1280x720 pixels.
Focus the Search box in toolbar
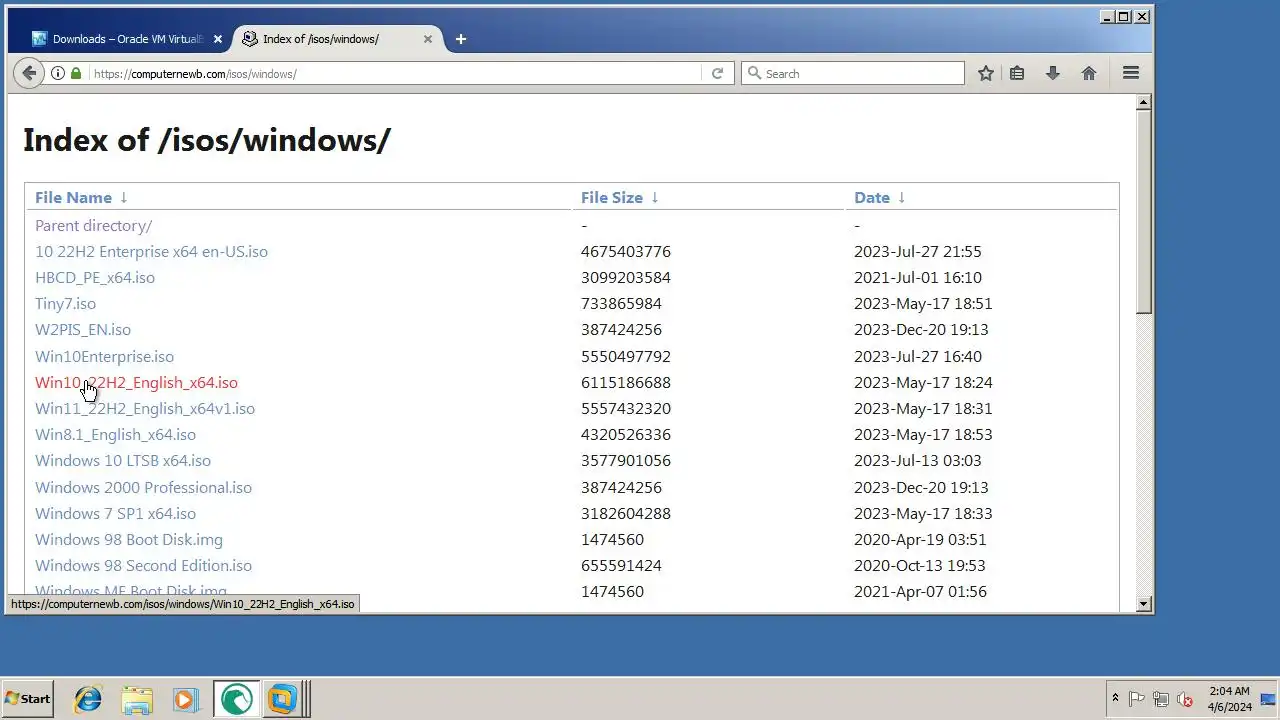pos(853,73)
